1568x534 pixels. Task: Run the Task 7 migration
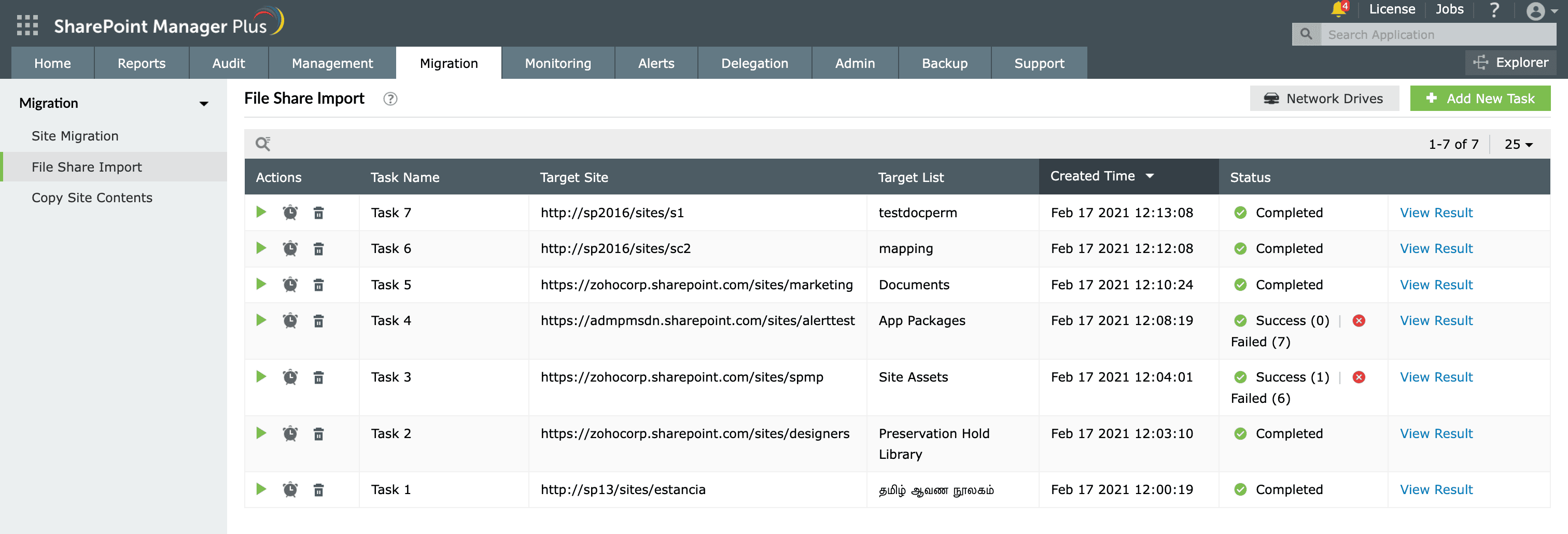coord(261,213)
